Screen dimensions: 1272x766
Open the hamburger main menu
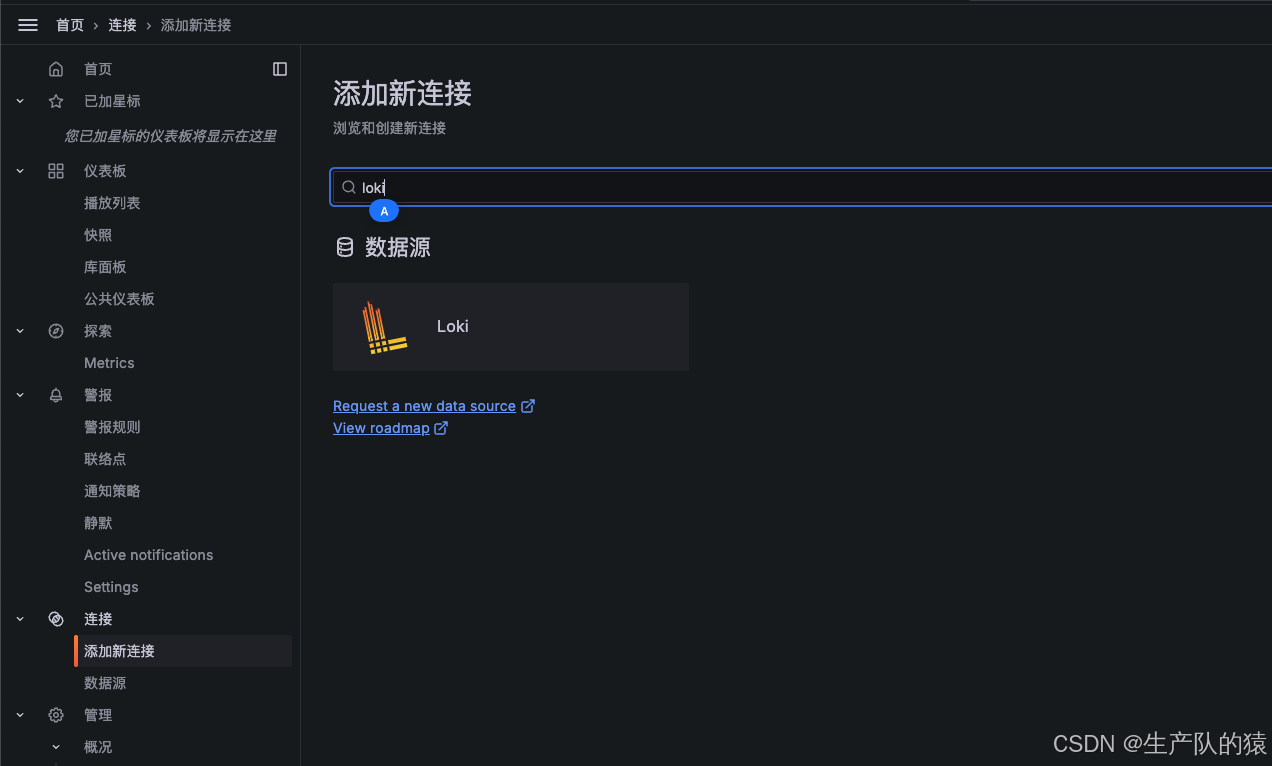28,25
